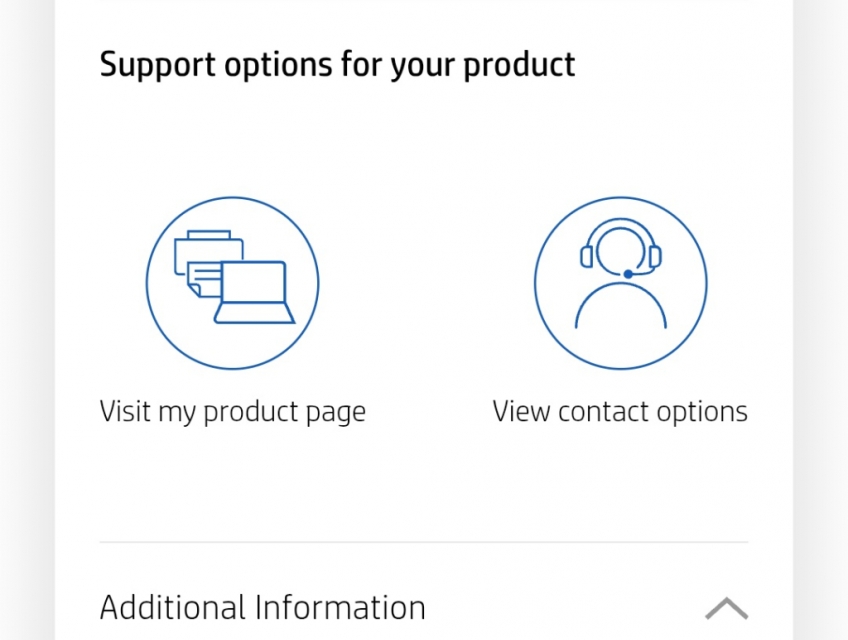Click the 'Additional Information' heading
The width and height of the screenshot is (848, 640).
[x=262, y=607]
